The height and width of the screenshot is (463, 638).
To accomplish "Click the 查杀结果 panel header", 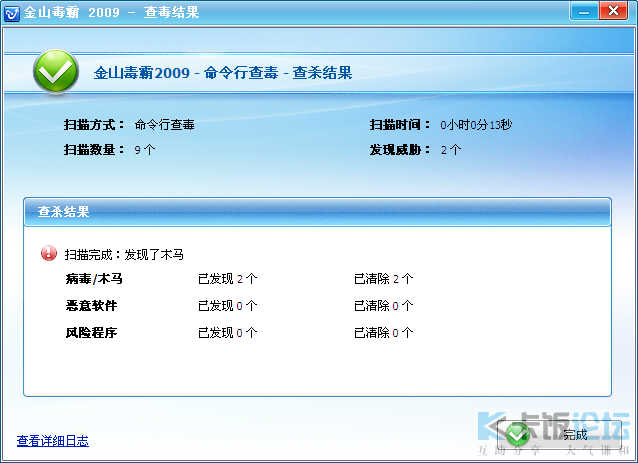I will [x=317, y=212].
